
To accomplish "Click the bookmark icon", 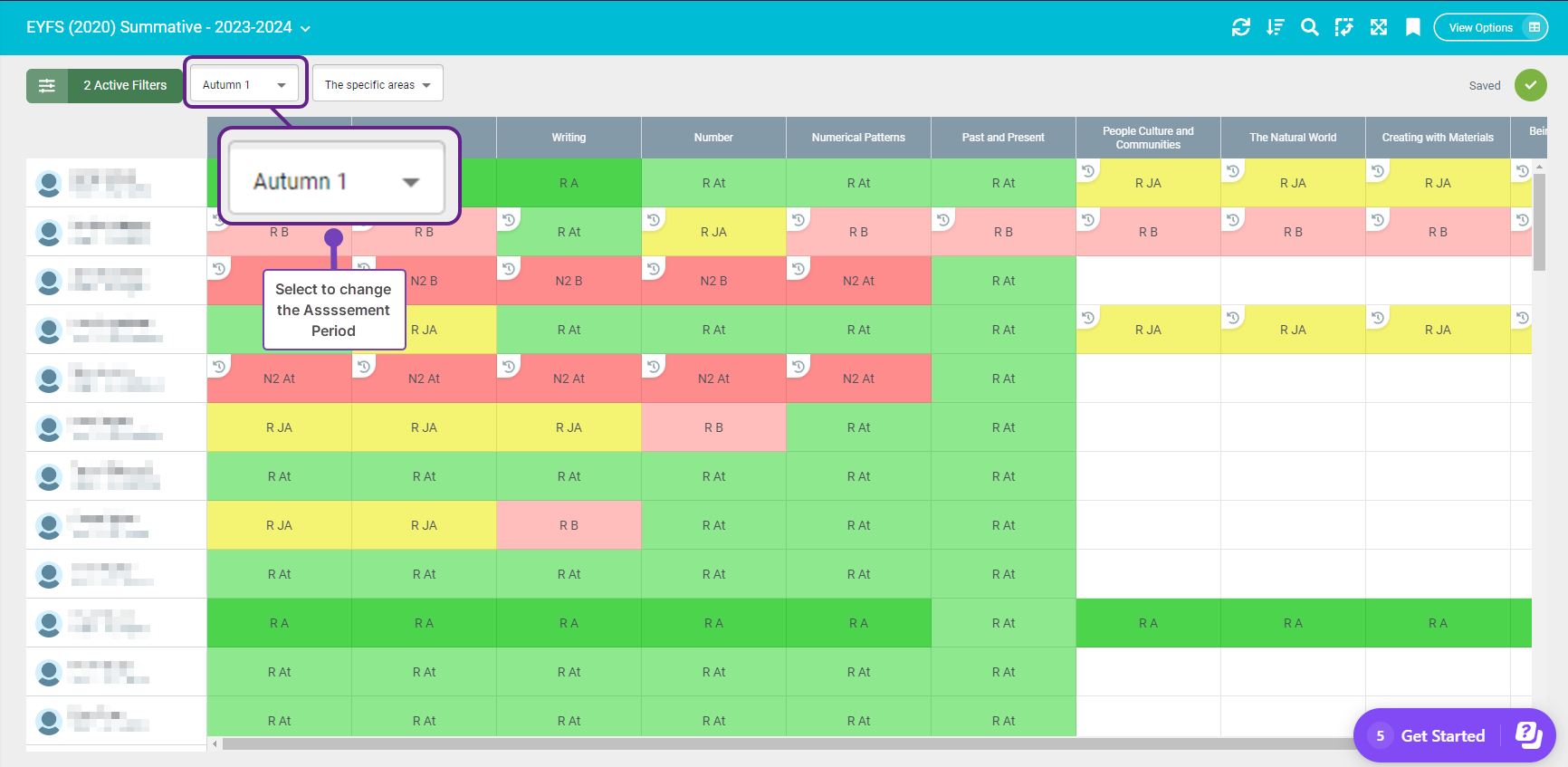I will click(1412, 27).
